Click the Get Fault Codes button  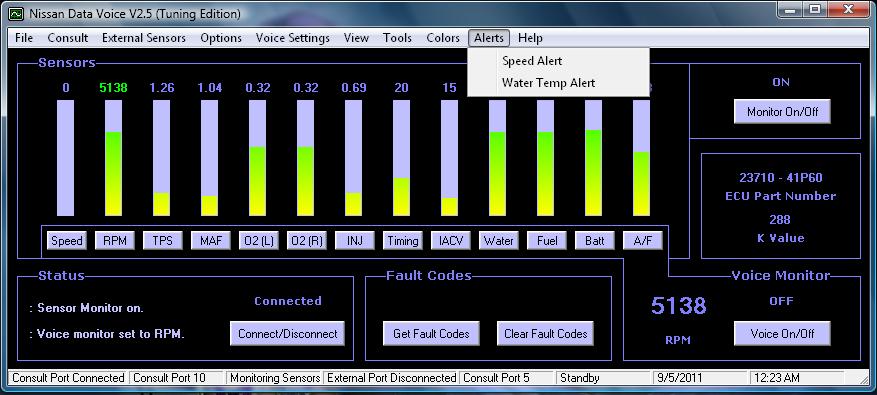coord(431,333)
